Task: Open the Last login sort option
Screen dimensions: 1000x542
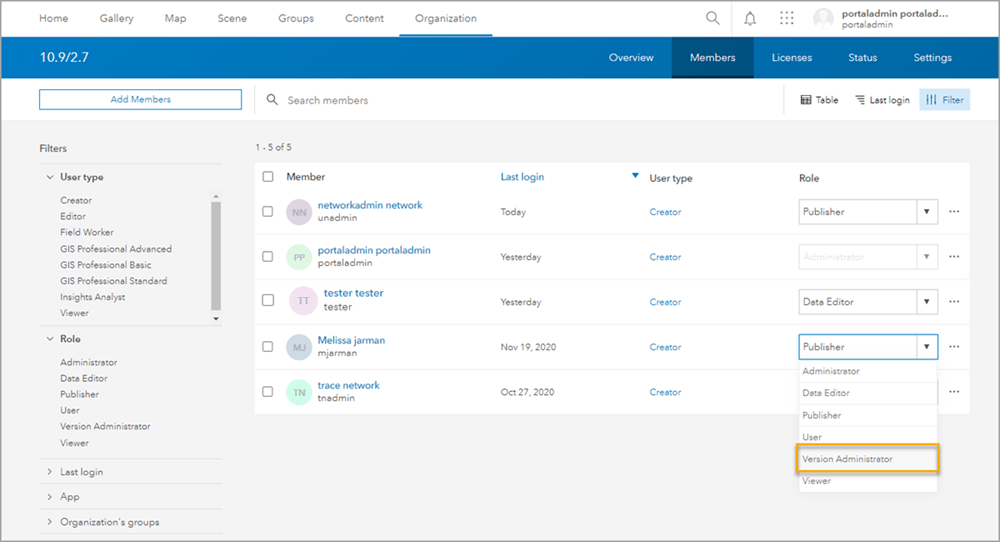Action: 882,100
